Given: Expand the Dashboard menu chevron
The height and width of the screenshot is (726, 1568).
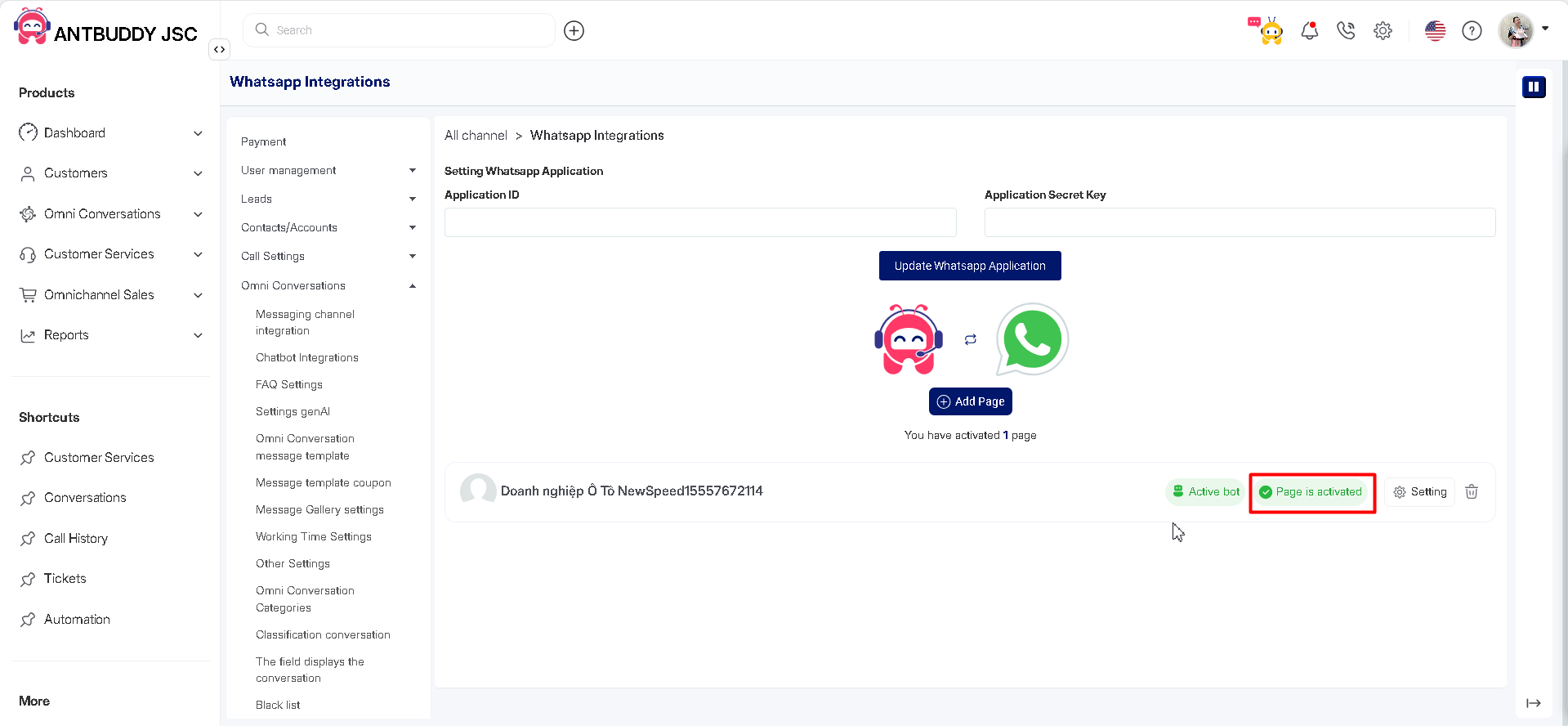Looking at the screenshot, I should (x=198, y=133).
